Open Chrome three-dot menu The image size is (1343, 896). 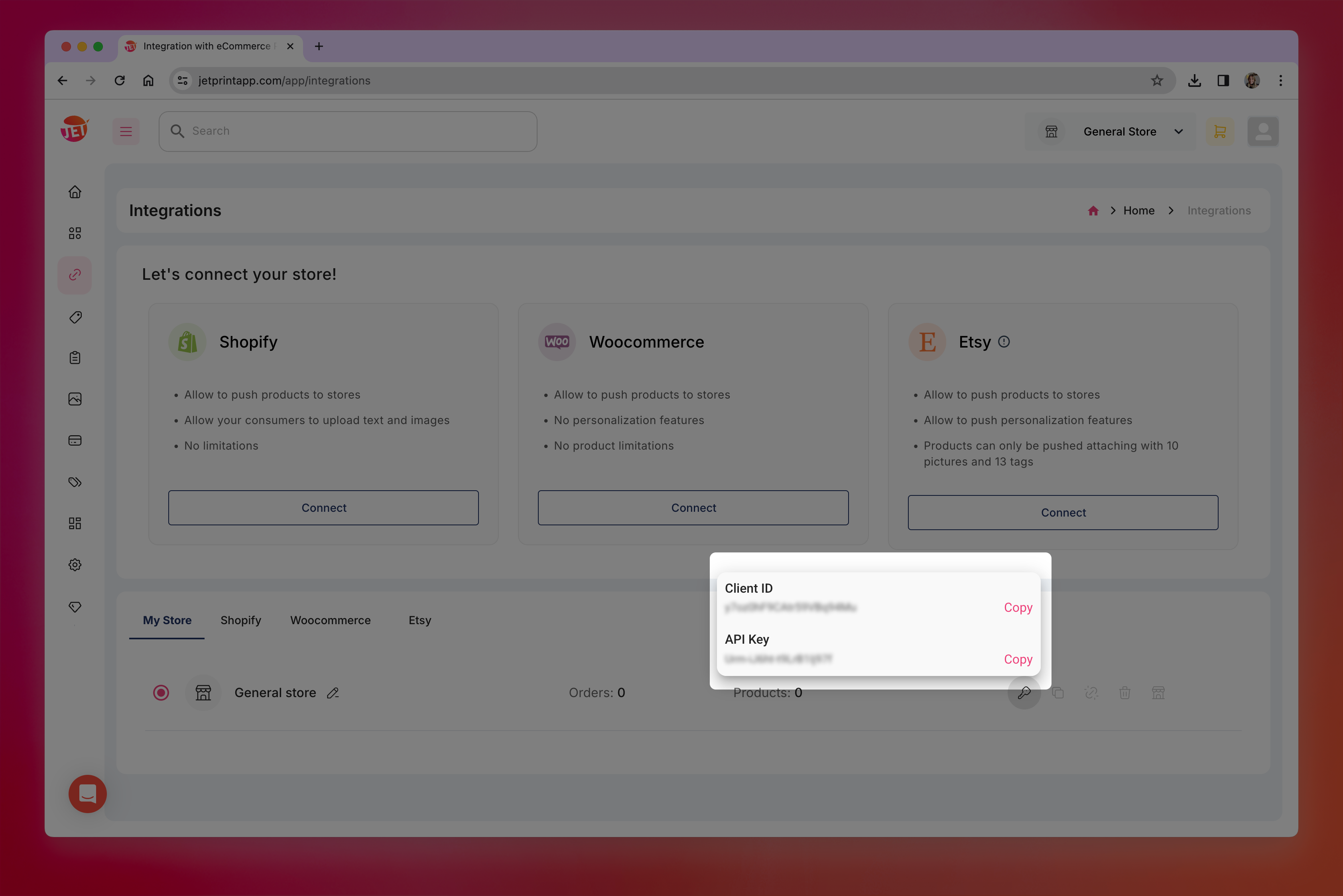(x=1281, y=81)
